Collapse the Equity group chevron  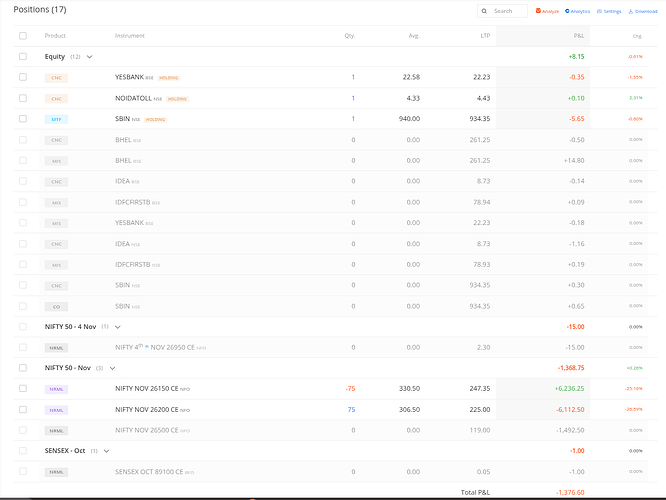pyautogui.click(x=89, y=57)
